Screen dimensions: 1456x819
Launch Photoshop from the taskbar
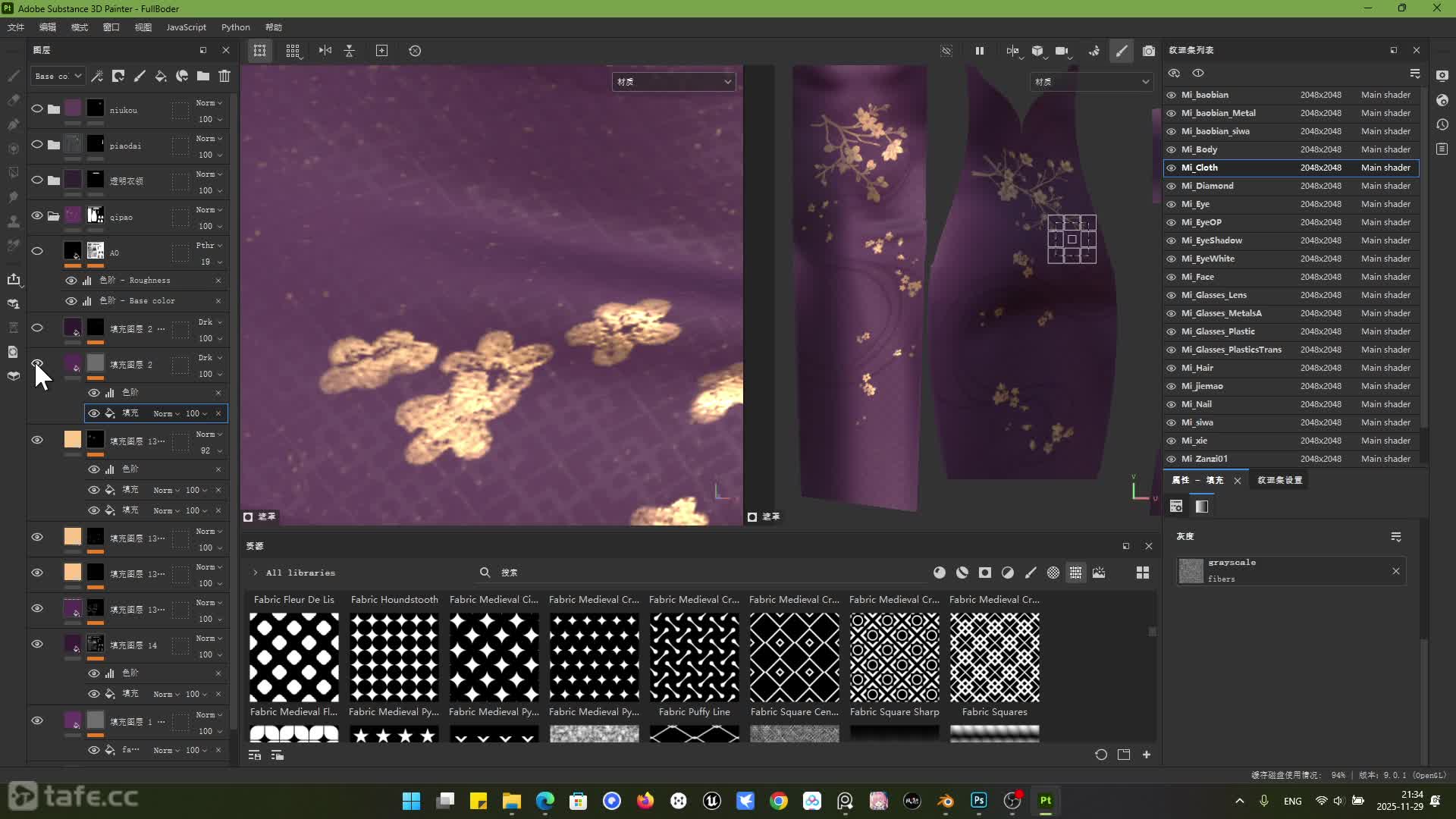pyautogui.click(x=979, y=801)
